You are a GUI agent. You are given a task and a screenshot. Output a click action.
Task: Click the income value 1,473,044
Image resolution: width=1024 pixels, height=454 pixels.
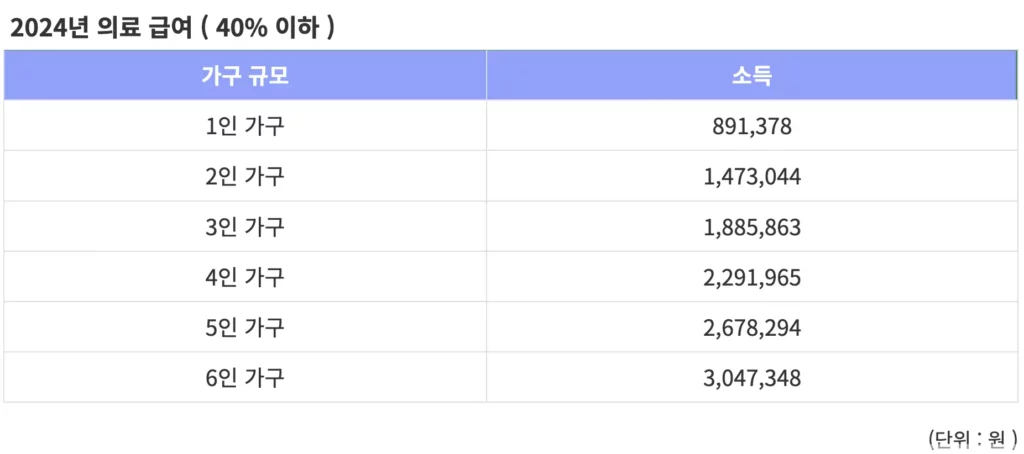752,176
